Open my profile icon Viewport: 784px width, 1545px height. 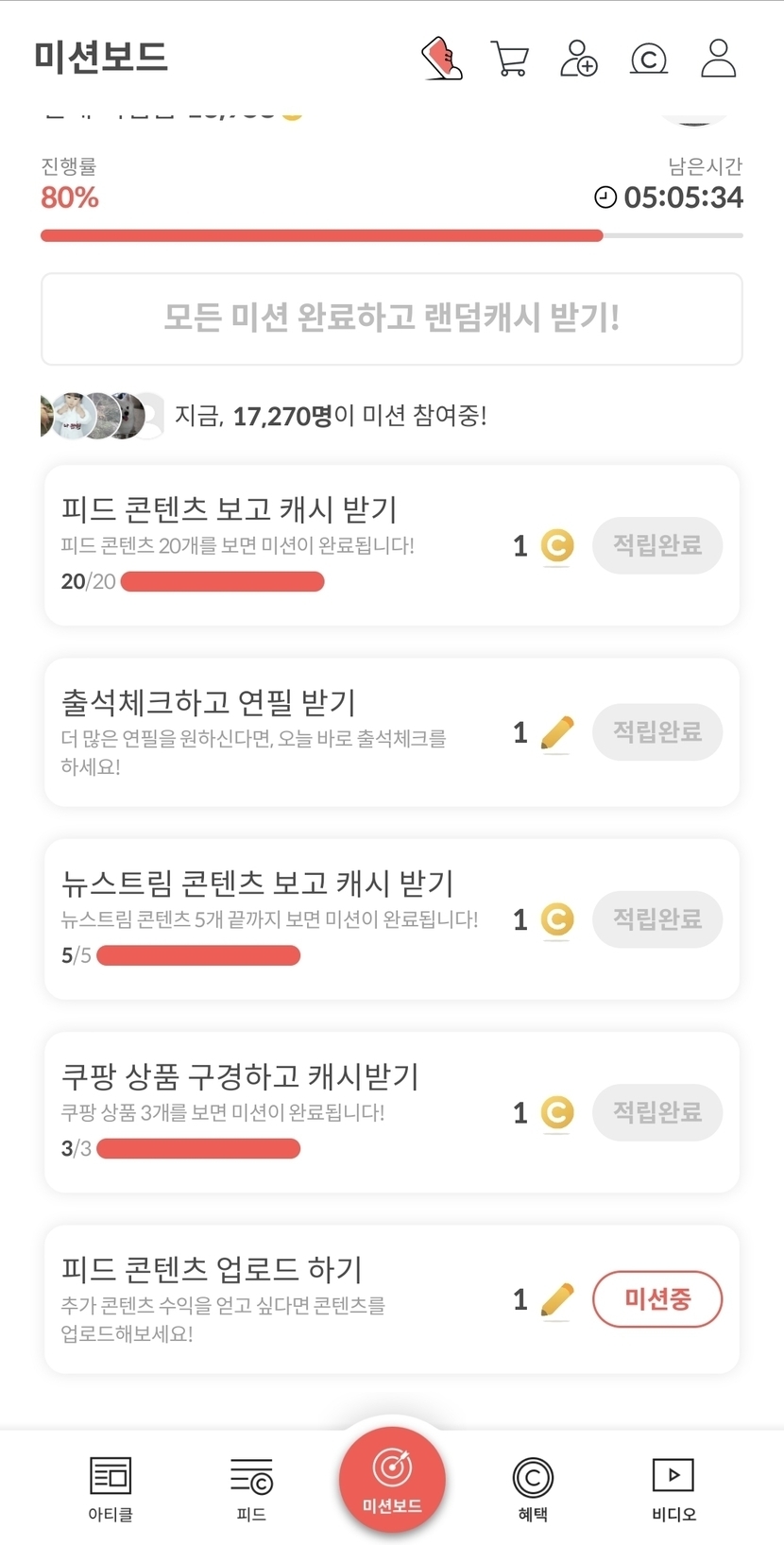(x=718, y=59)
